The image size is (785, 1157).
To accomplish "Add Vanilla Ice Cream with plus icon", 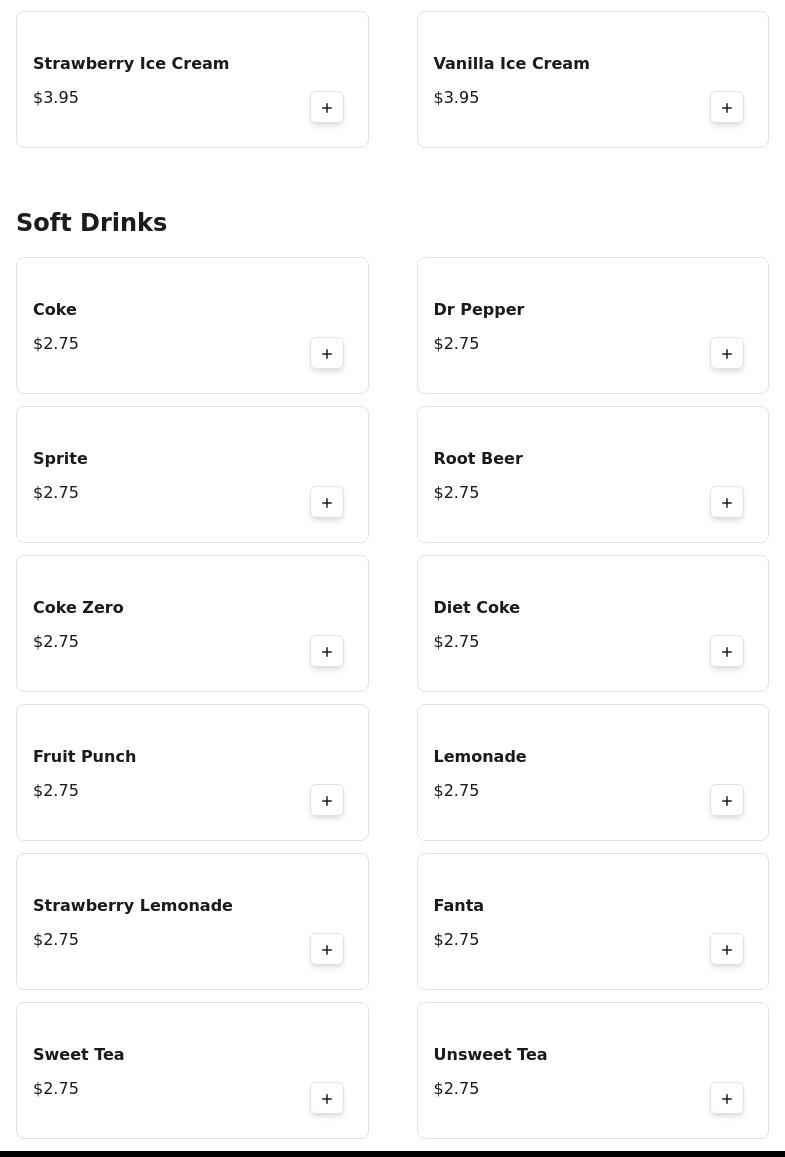I will (x=727, y=108).
